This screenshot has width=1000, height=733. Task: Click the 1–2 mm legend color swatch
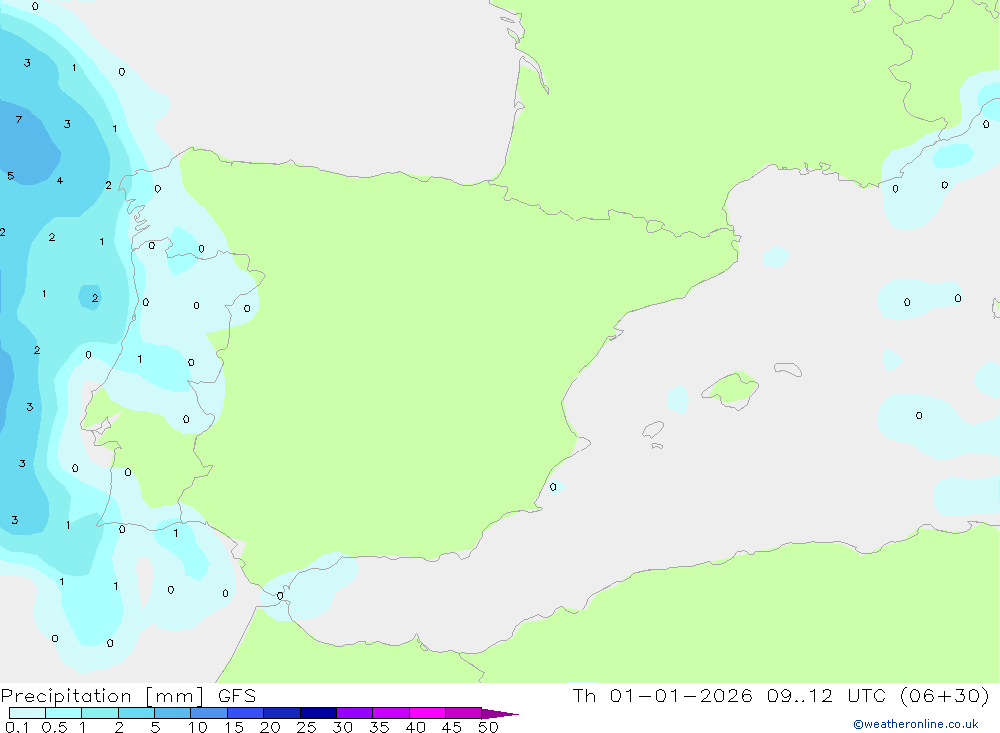[x=100, y=713]
